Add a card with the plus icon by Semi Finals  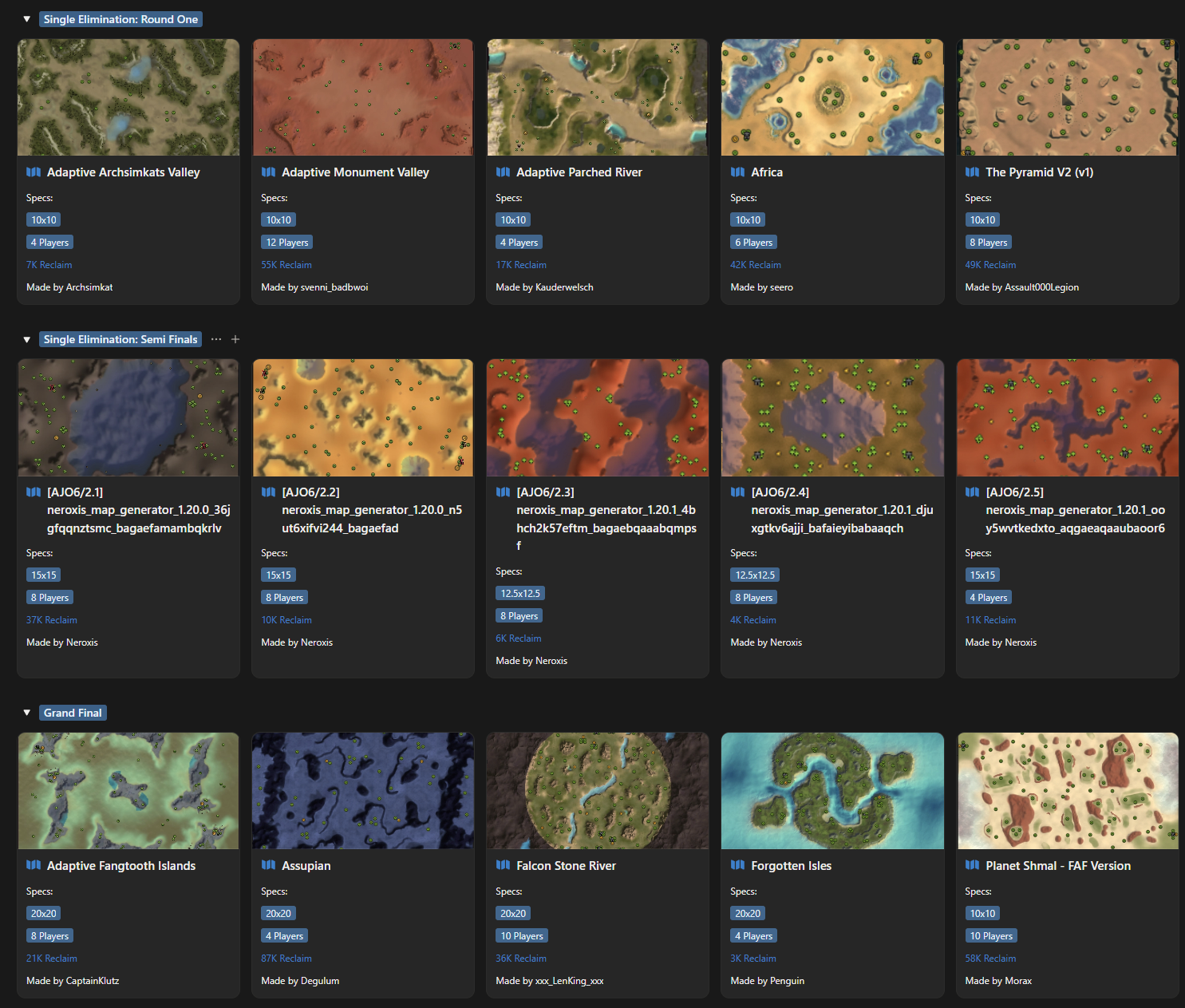pos(235,339)
